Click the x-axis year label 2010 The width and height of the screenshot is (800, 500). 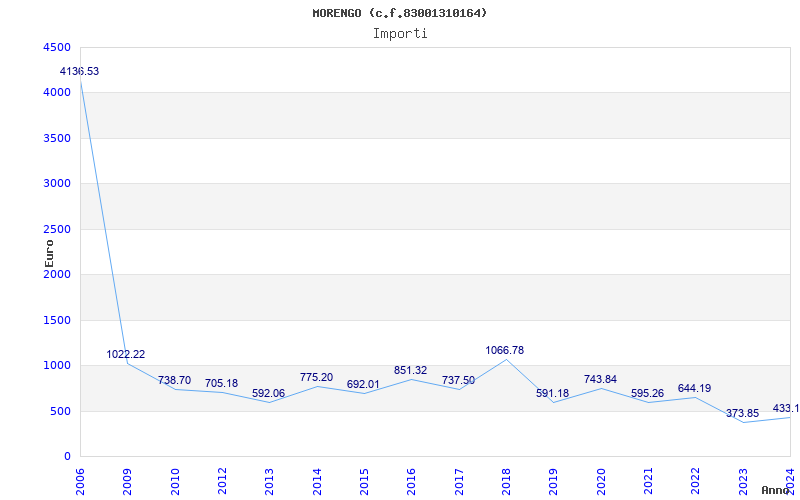point(175,481)
